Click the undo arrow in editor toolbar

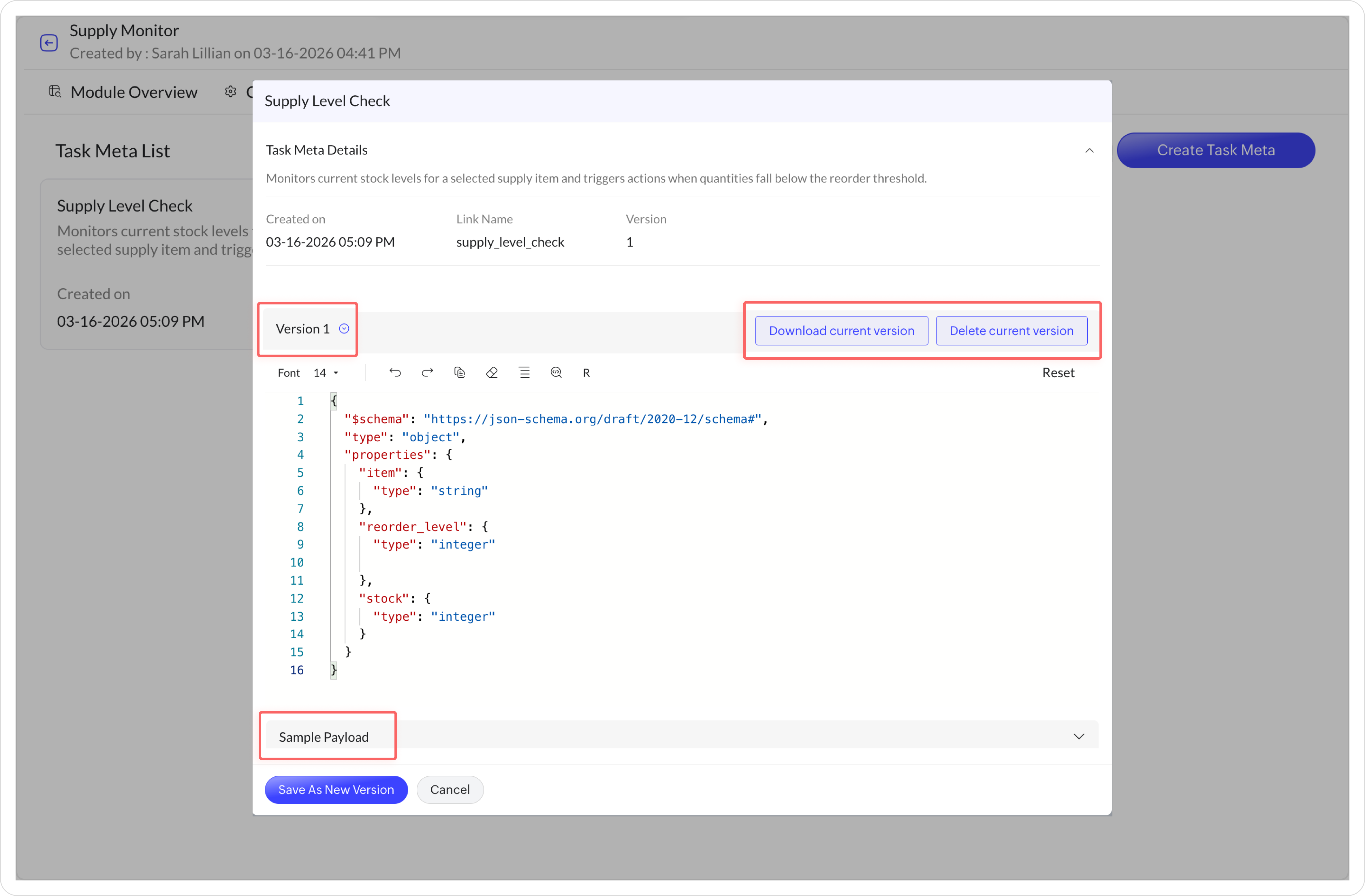(394, 373)
